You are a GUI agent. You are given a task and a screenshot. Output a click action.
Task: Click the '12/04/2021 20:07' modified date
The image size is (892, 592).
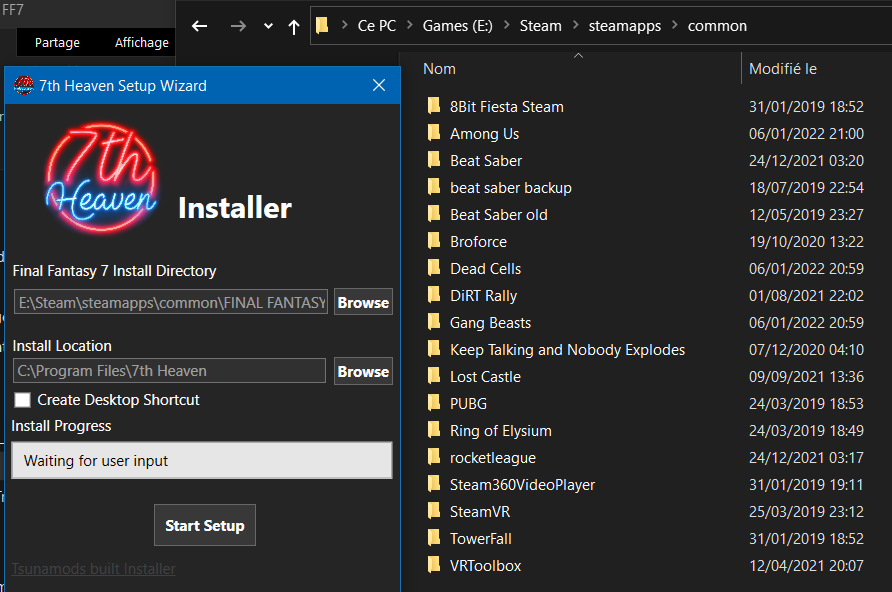806,566
